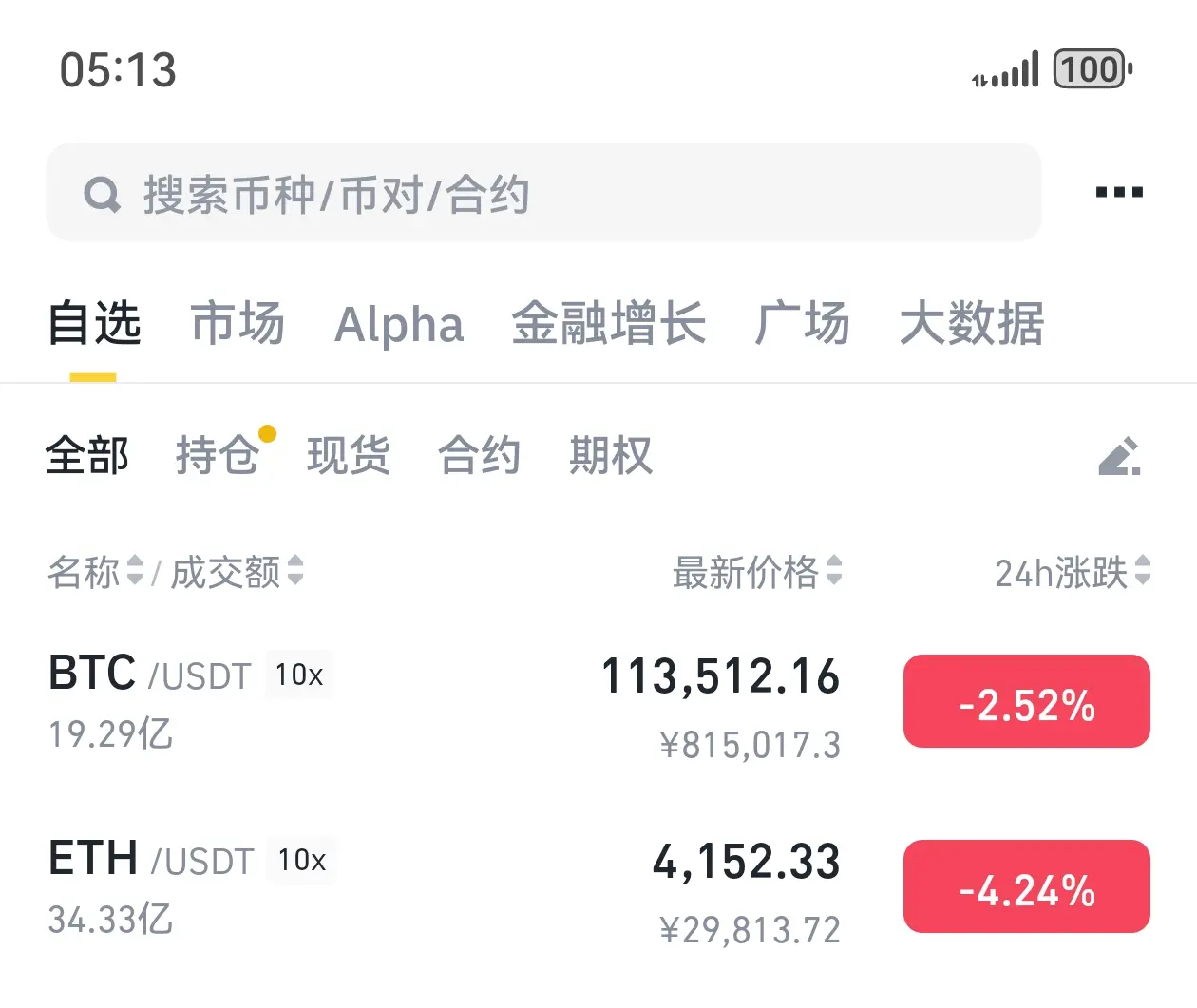Screen dimensions: 1197x1008
Task: Tap the ETH -4.24% change button
Action: (1027, 886)
